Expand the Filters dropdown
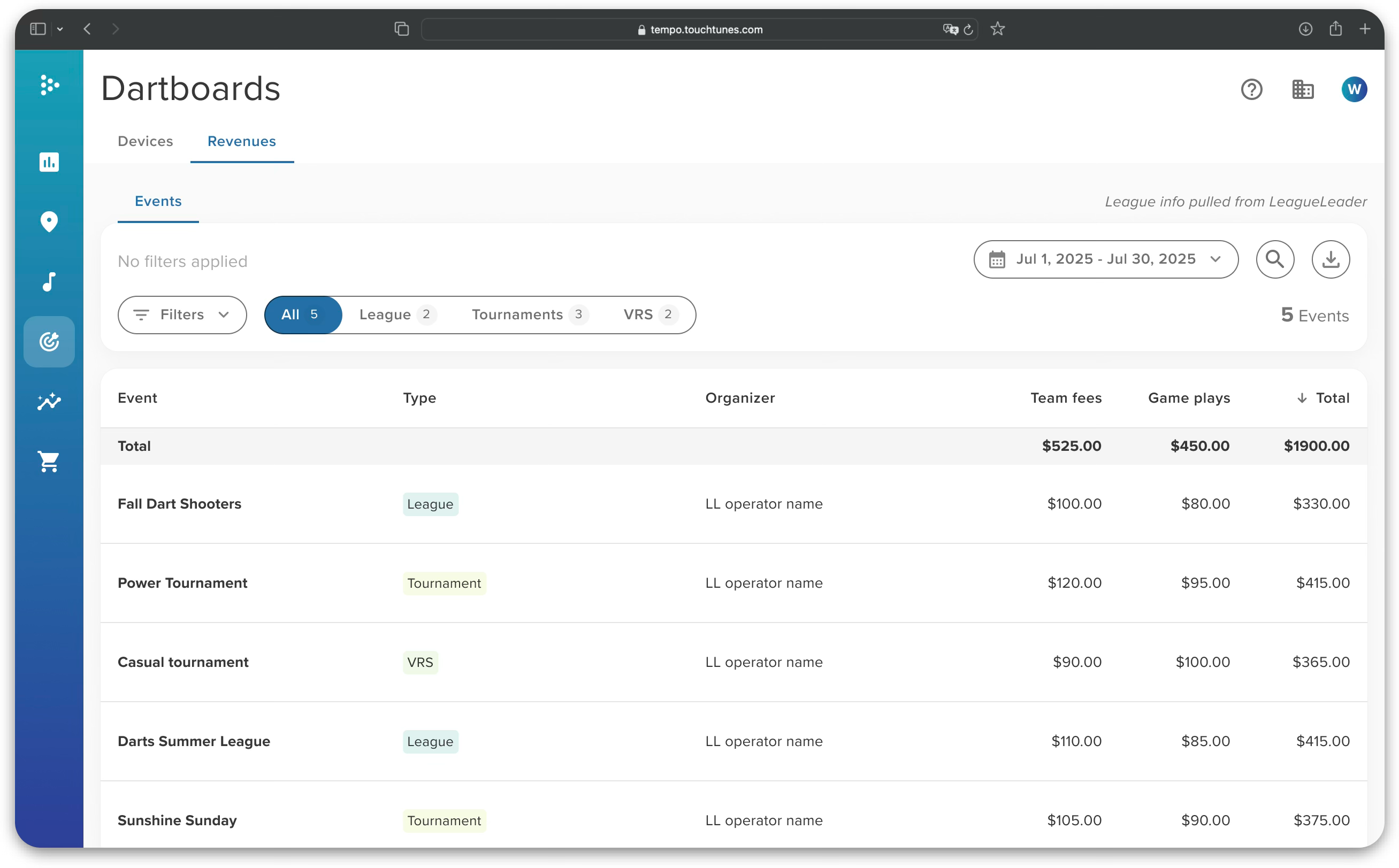 click(x=182, y=314)
